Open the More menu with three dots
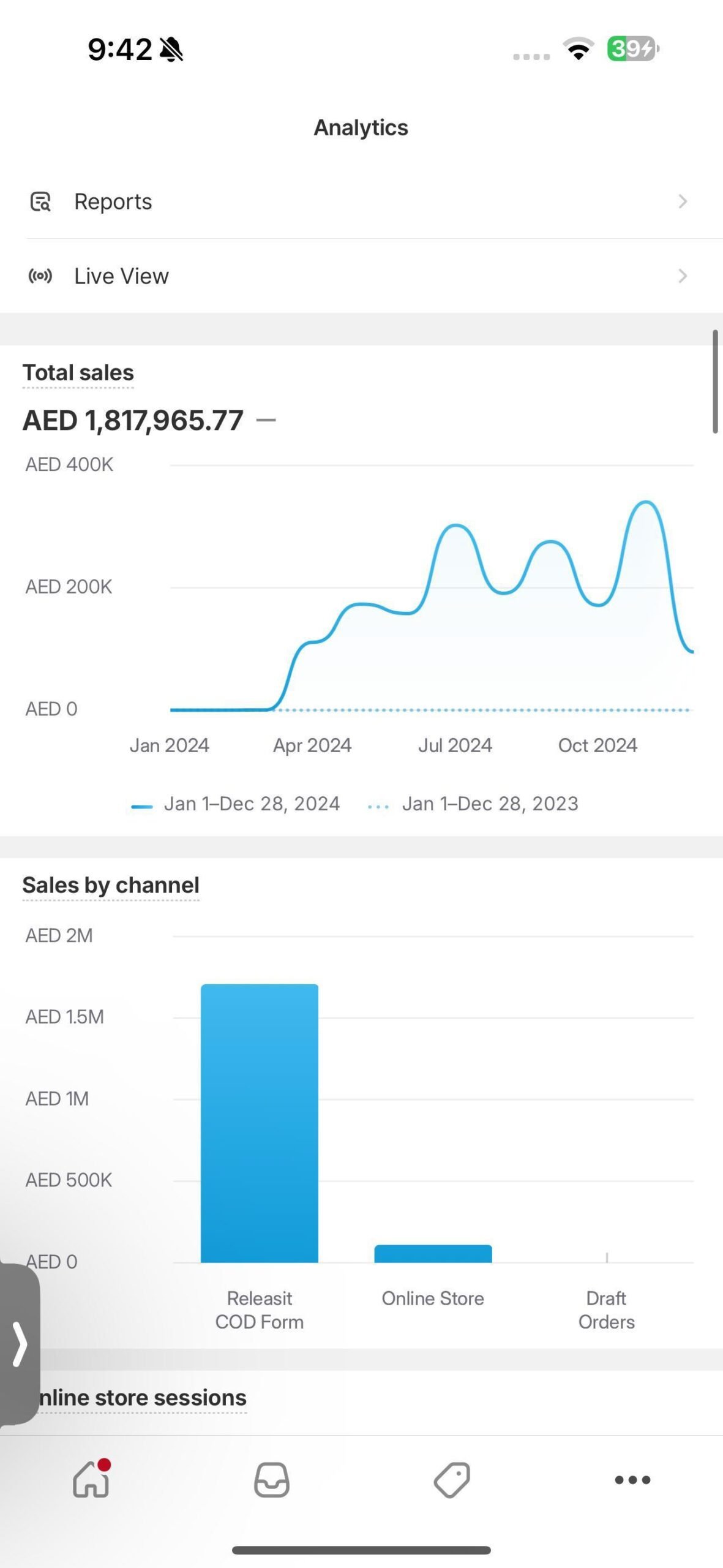Image resolution: width=723 pixels, height=1568 pixels. pyautogui.click(x=632, y=1480)
